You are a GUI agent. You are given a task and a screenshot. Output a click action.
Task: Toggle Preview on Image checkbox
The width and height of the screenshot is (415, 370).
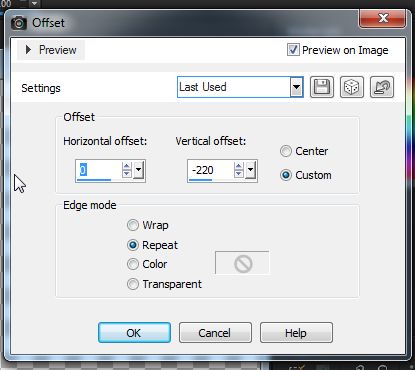[293, 50]
